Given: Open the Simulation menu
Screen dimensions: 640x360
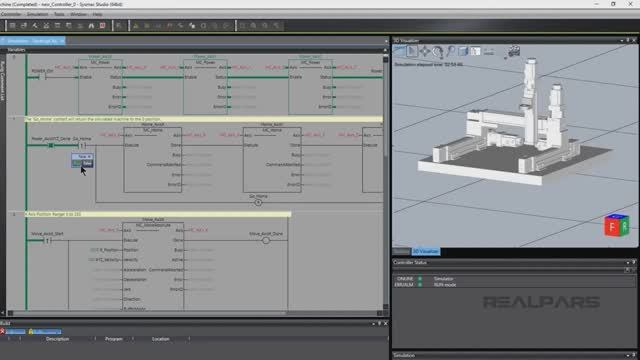Looking at the screenshot, I should pos(38,14).
